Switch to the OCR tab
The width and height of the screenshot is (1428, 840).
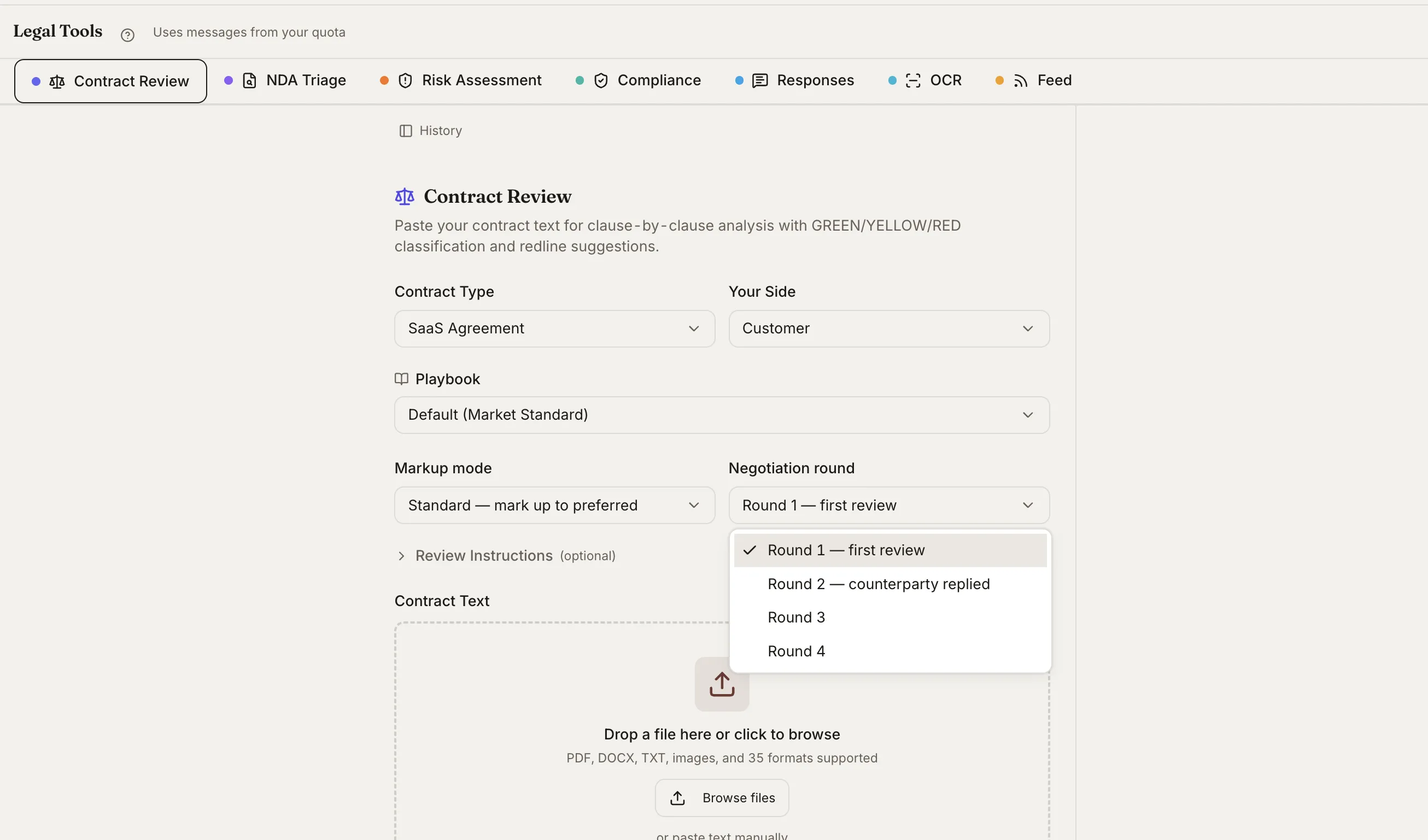click(x=925, y=80)
